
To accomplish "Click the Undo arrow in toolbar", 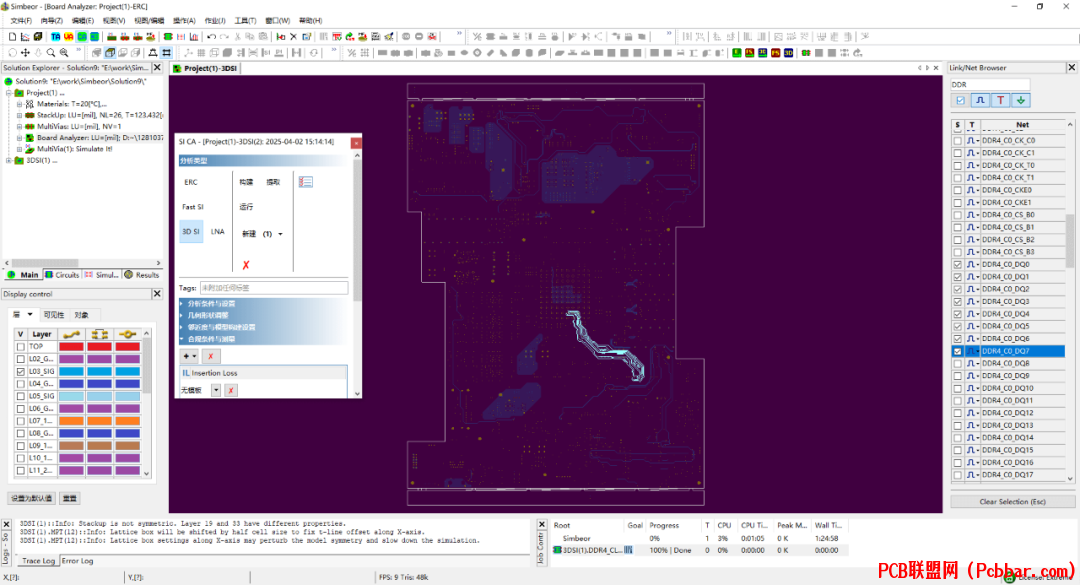I will (x=211, y=37).
